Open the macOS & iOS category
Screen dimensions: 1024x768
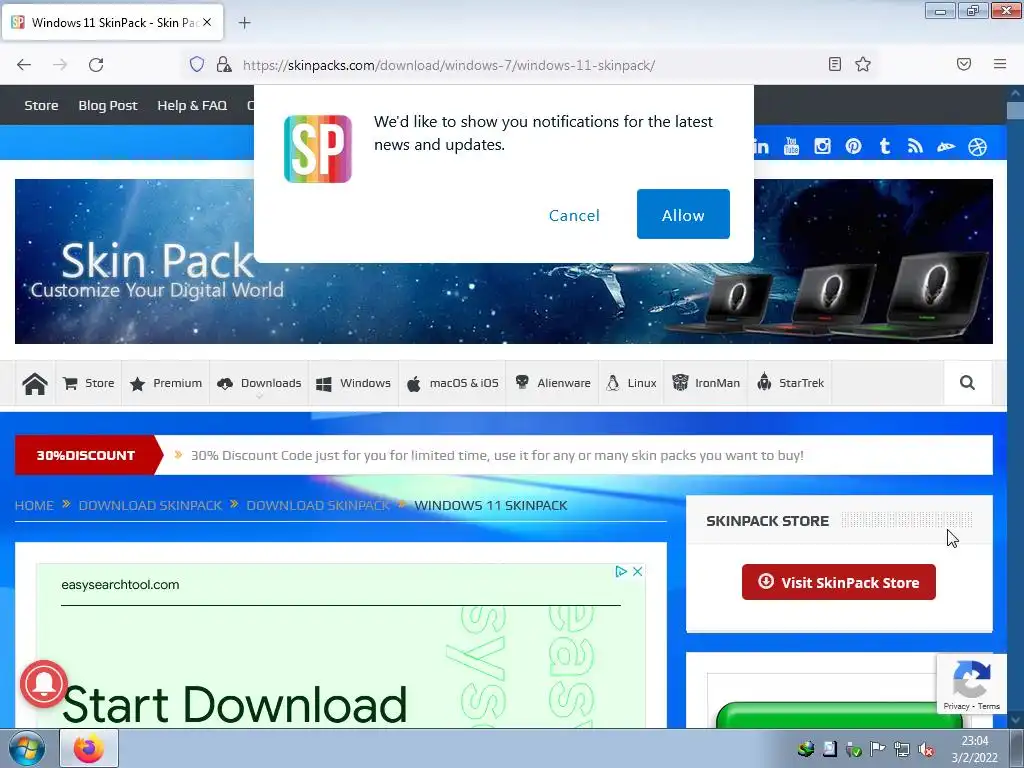click(x=452, y=383)
